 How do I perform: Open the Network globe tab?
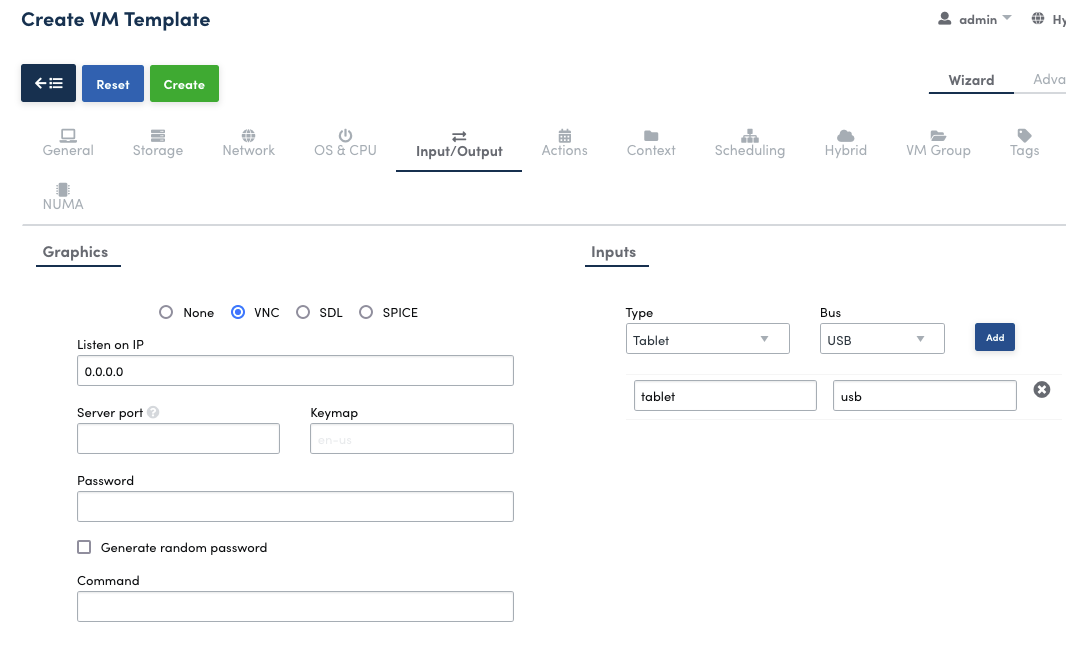tap(248, 143)
